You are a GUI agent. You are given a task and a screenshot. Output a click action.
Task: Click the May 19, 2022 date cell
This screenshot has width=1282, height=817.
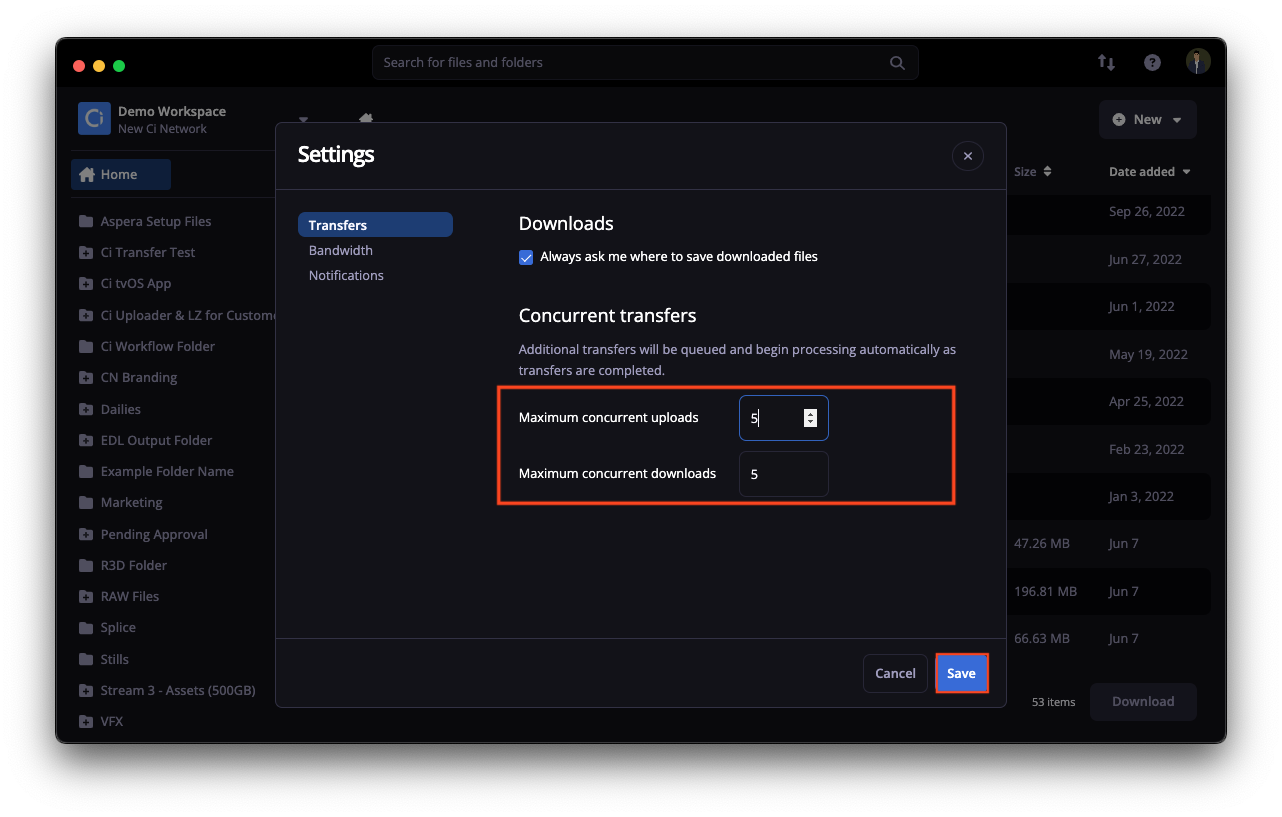[1148, 354]
